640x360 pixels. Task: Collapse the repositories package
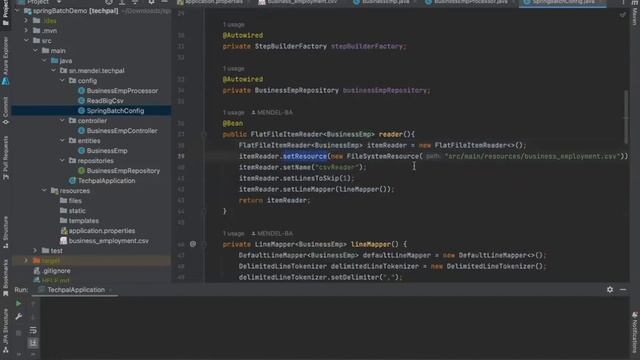(62, 160)
